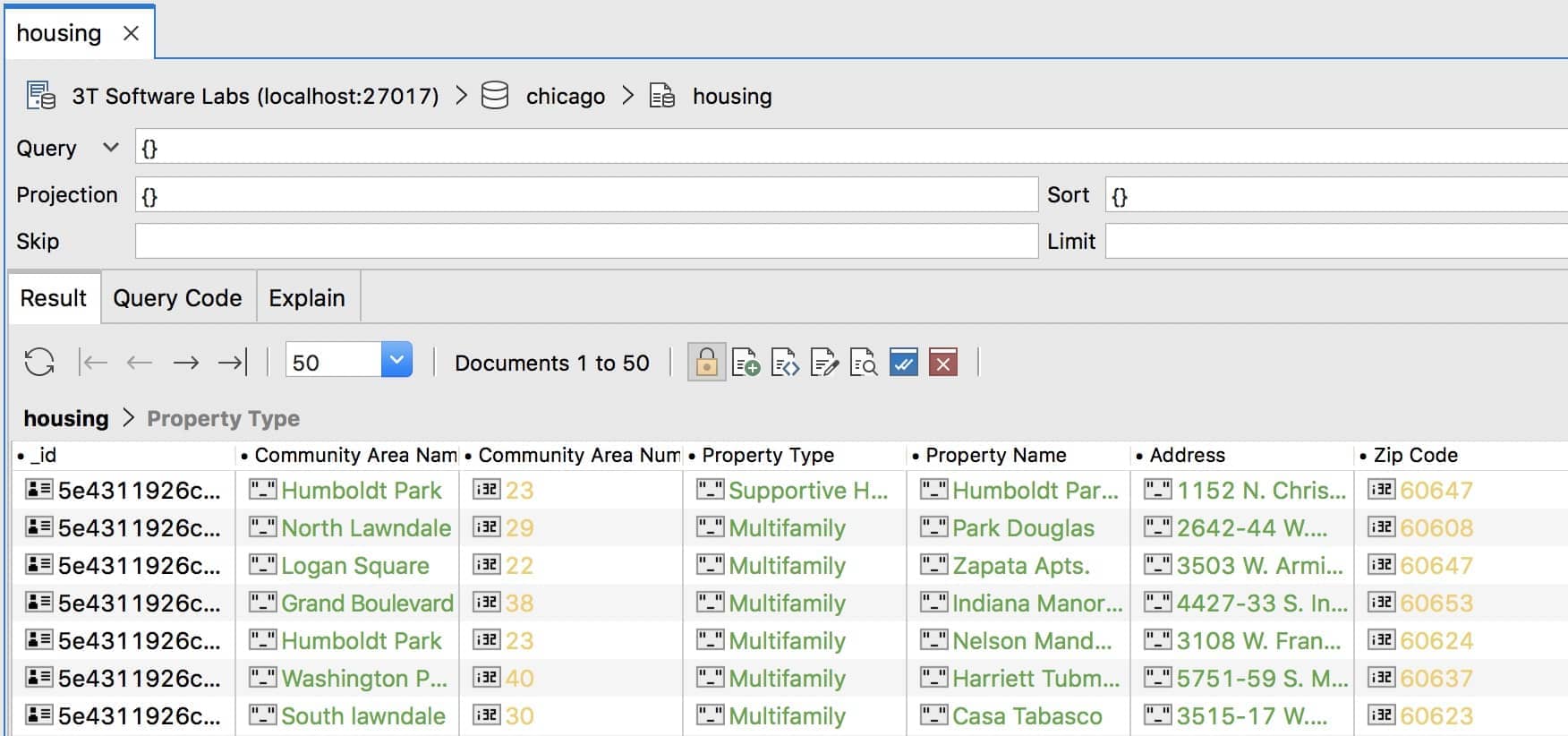Click the red X delete icon
Image resolution: width=1568 pixels, height=736 pixels.
point(943,363)
